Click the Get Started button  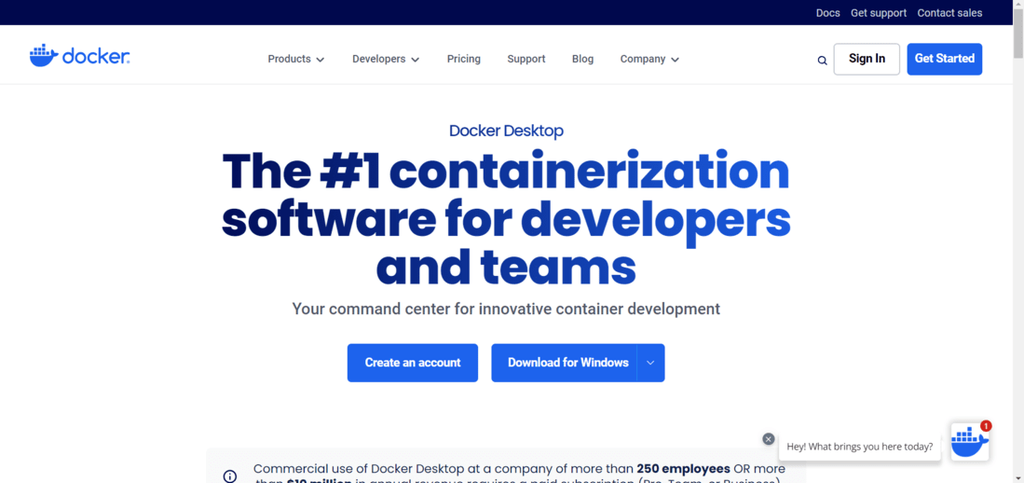[x=944, y=59]
